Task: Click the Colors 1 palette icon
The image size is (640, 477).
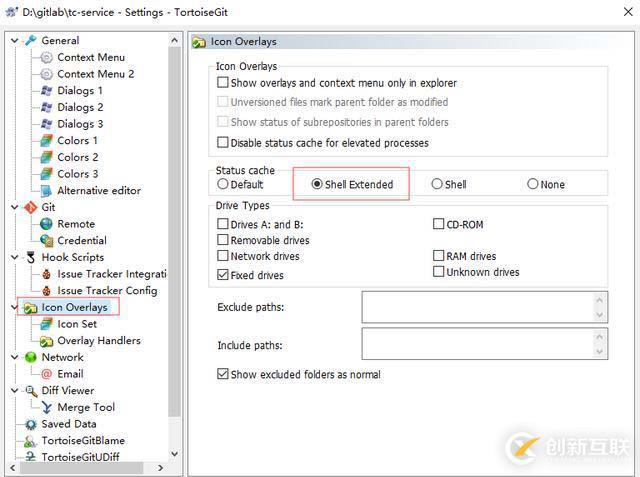Action: pos(47,141)
